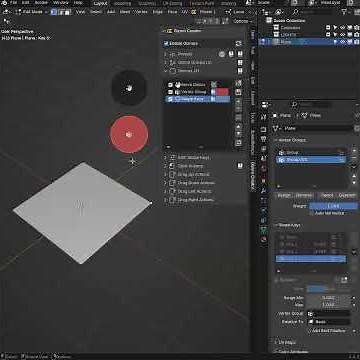Open the Mesh menu in viewport header
The image size is (360, 360).
coord(125,12)
